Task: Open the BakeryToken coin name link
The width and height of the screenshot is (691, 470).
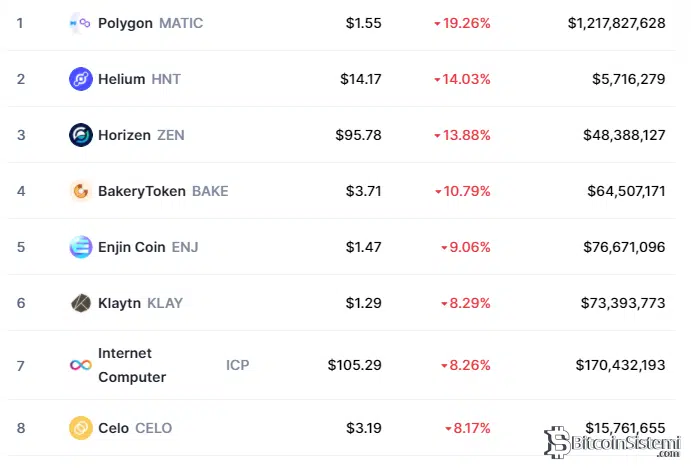Action: pos(142,191)
